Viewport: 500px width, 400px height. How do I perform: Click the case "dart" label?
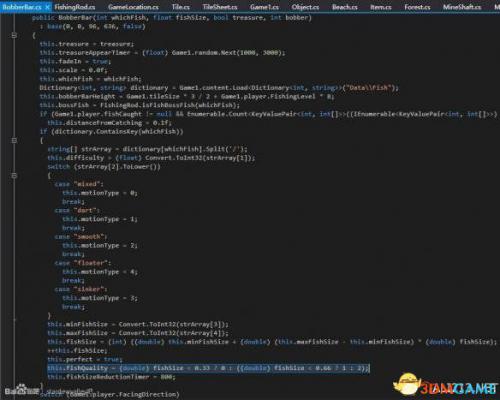pyautogui.click(x=77, y=210)
